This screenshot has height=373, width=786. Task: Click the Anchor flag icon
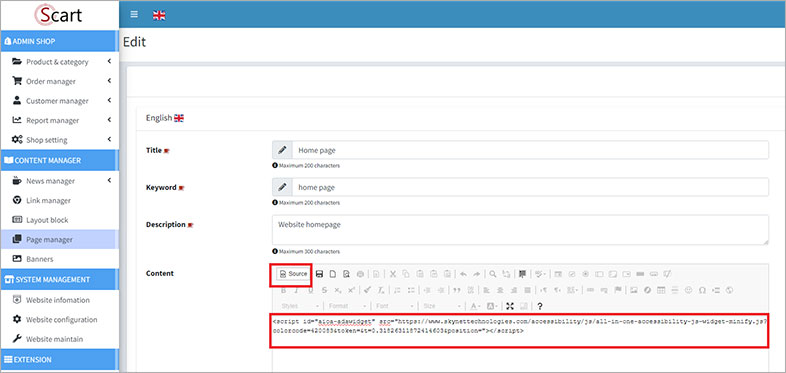pyautogui.click(x=618, y=290)
